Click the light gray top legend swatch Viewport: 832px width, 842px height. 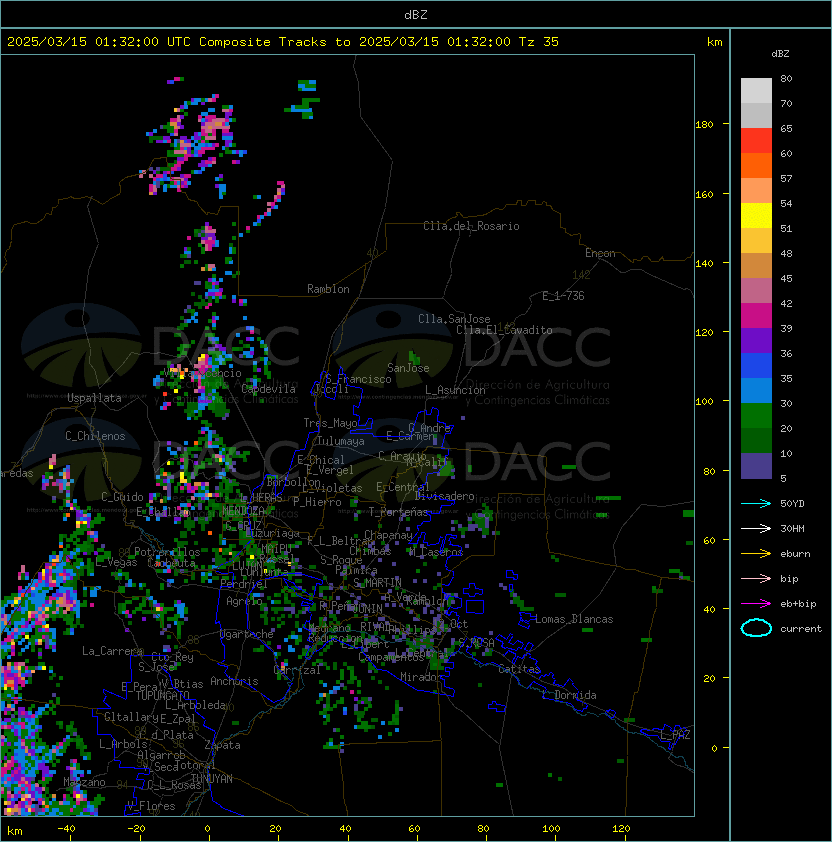point(756,90)
